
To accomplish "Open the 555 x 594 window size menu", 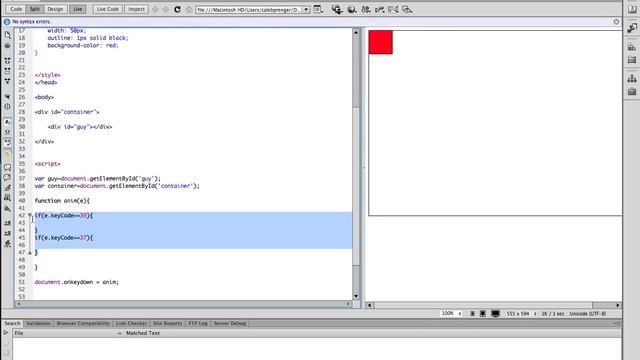I will click(521, 313).
